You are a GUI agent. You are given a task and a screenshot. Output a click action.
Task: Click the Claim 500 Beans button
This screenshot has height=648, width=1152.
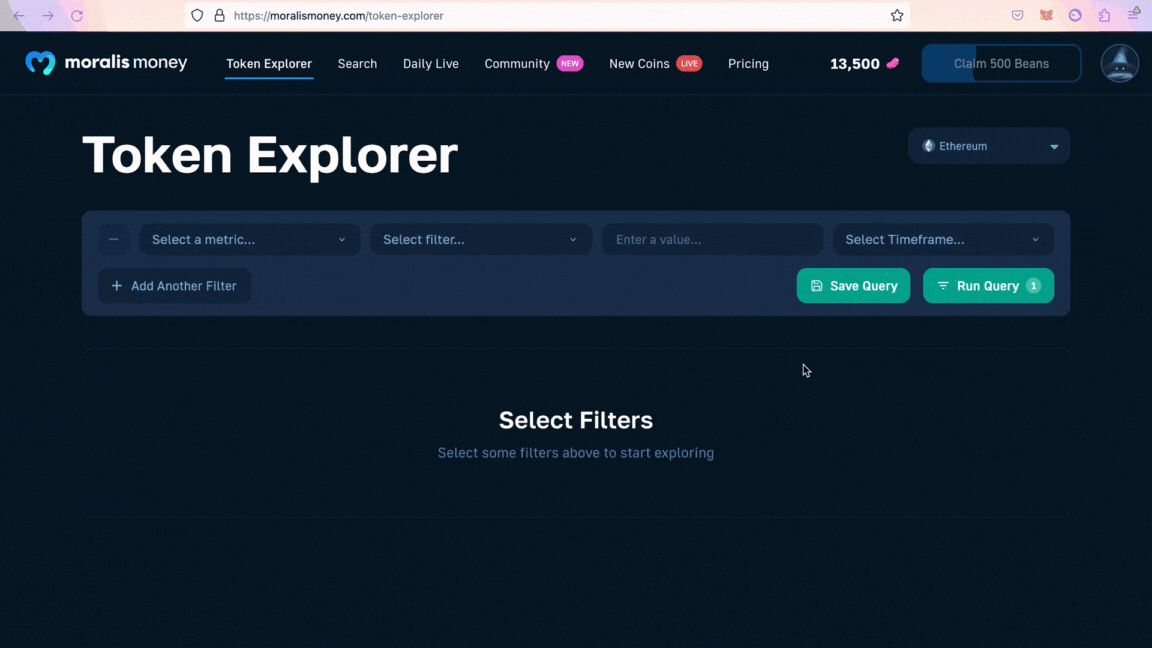click(1001, 63)
